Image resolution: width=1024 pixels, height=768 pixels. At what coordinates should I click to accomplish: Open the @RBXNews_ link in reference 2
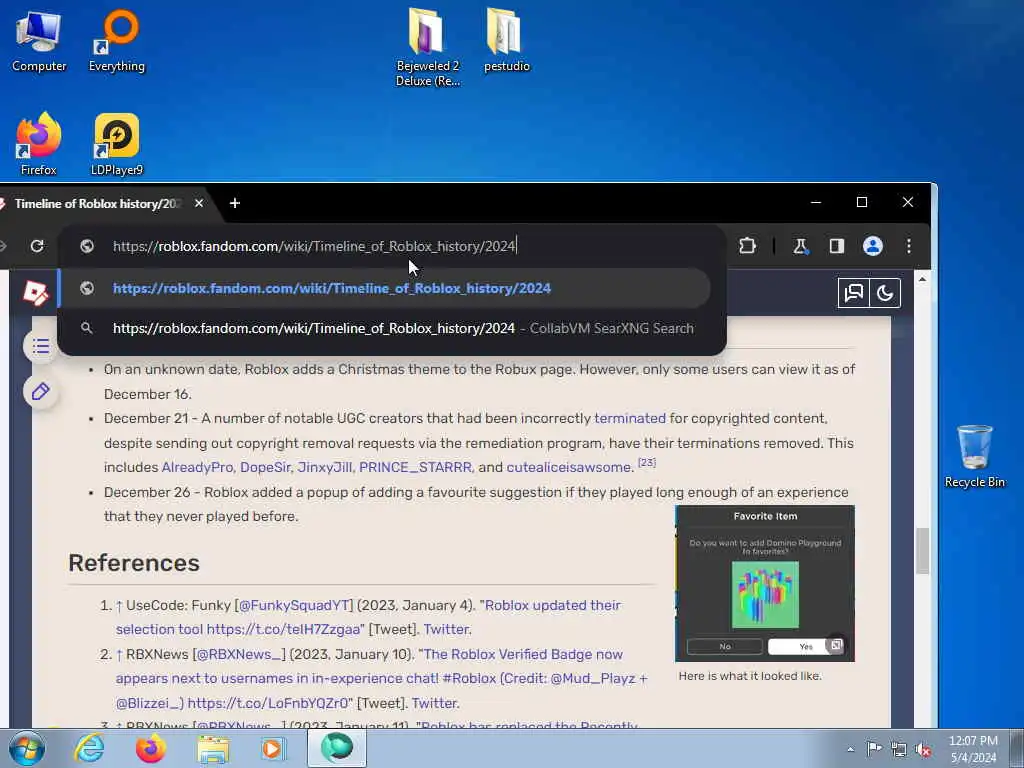click(241, 654)
